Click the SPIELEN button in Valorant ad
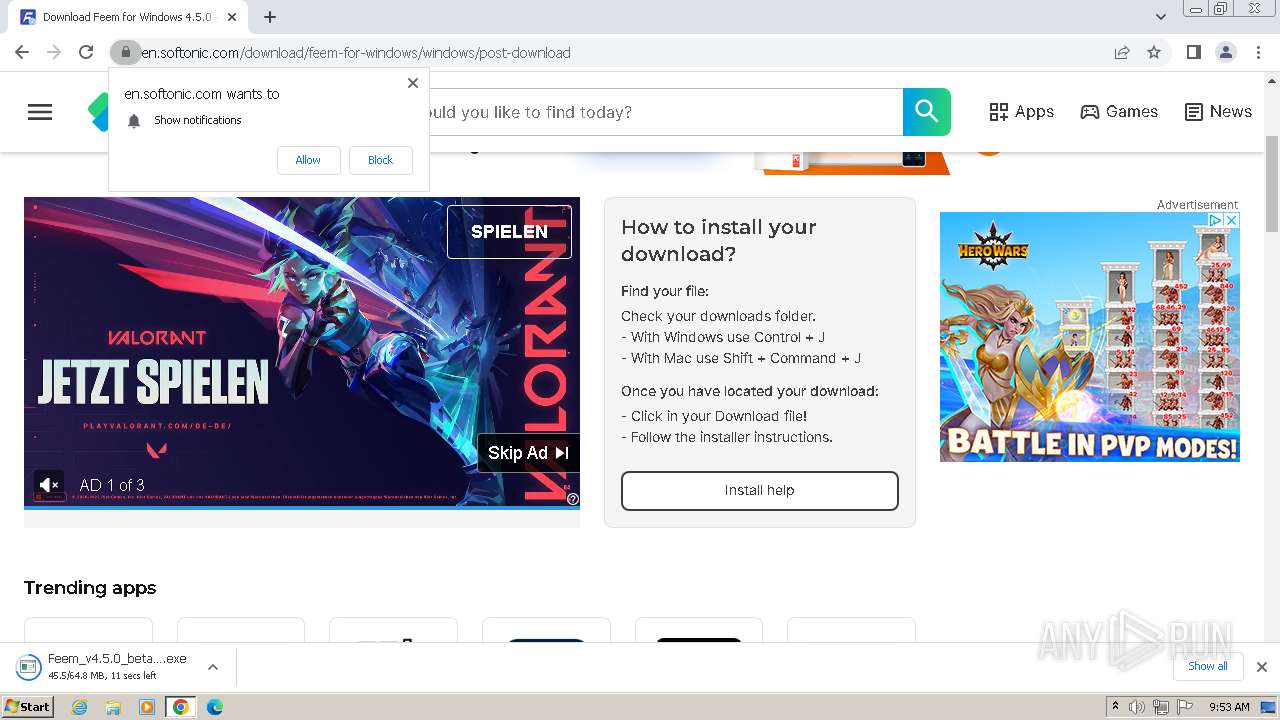Screen dimensions: 1280x720 click(509, 231)
